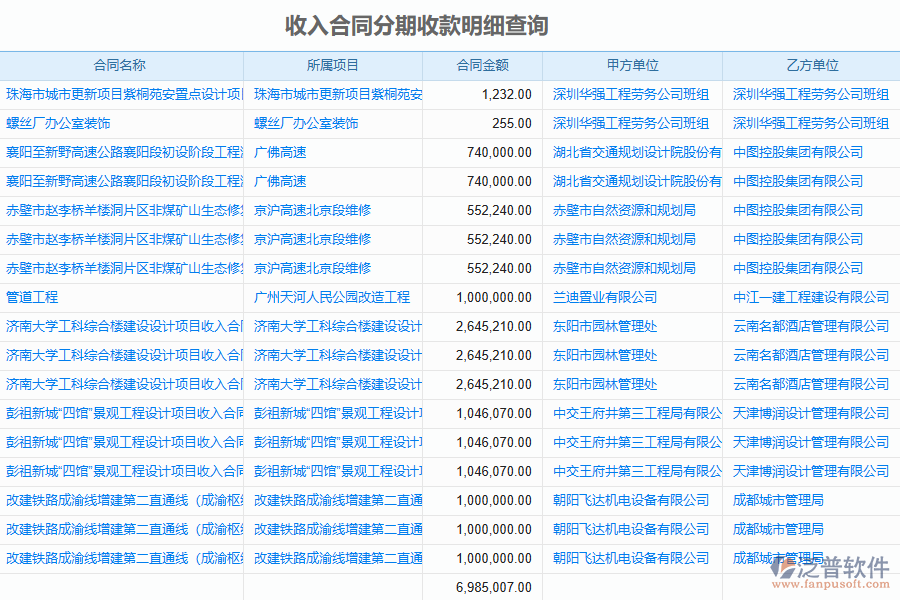Viewport: 900px width, 600px height.
Task: Open 螺丝厂办公室装饰 in the 所属项目 column
Action: coord(306,123)
